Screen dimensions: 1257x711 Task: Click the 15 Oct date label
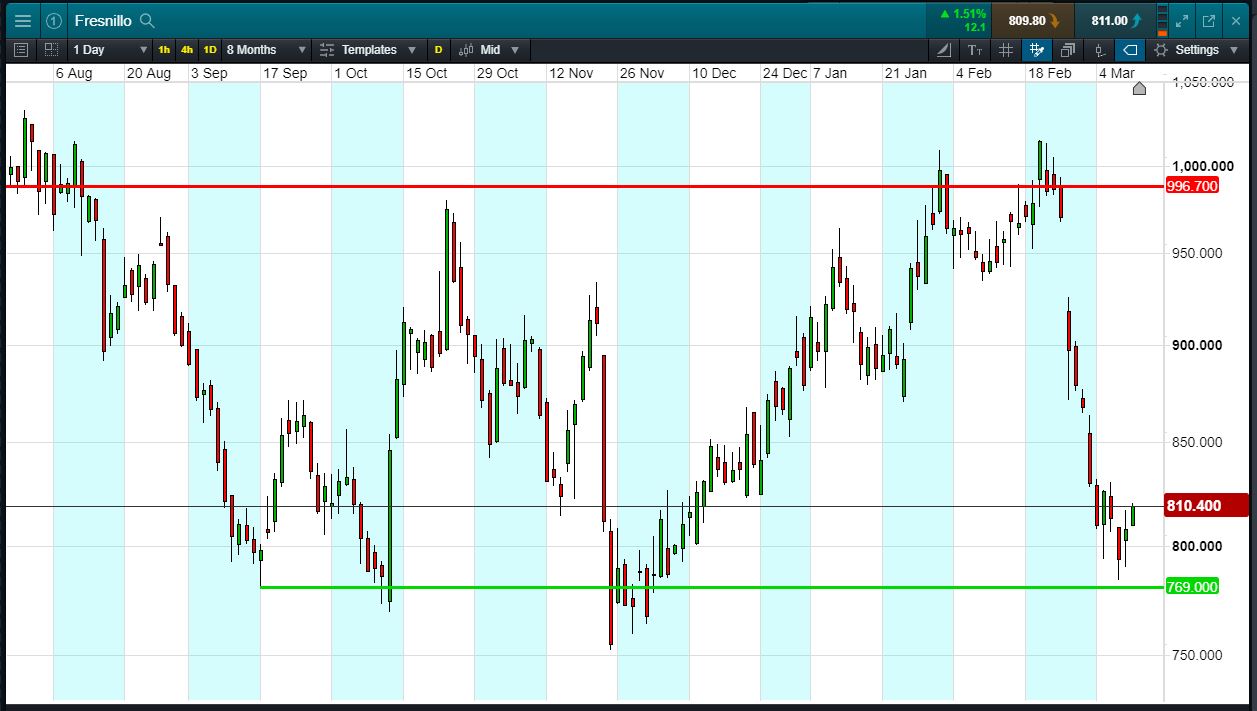(426, 73)
